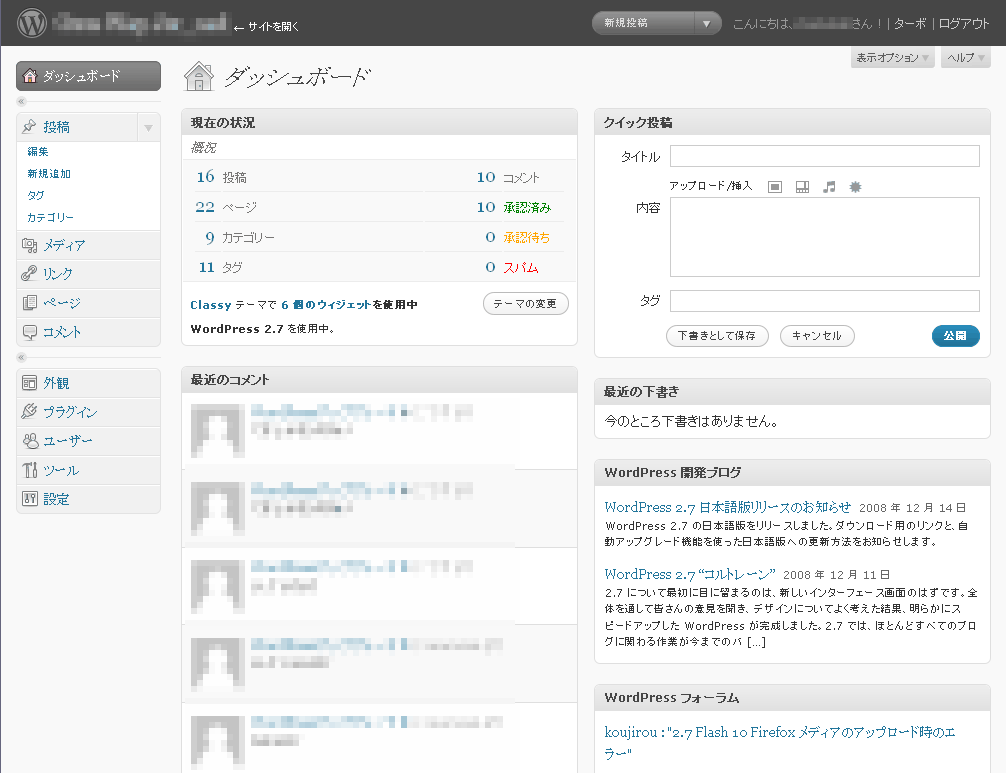
Task: Click 承認待ち pending comments link
Action: click(527, 237)
